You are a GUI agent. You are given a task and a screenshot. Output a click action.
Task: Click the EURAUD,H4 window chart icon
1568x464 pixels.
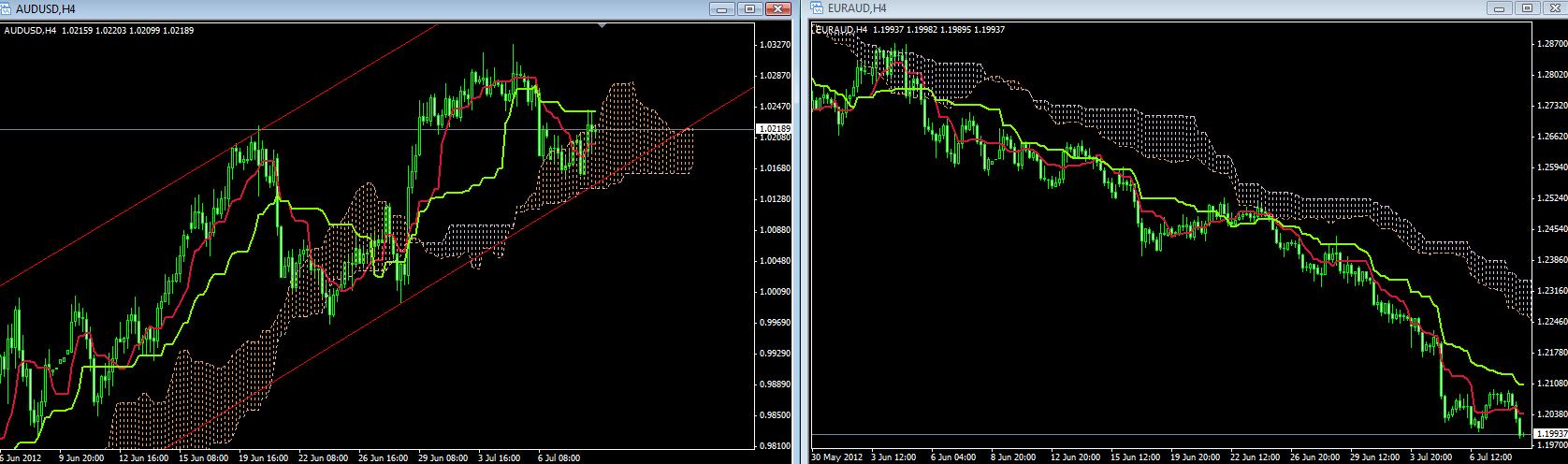click(x=818, y=8)
